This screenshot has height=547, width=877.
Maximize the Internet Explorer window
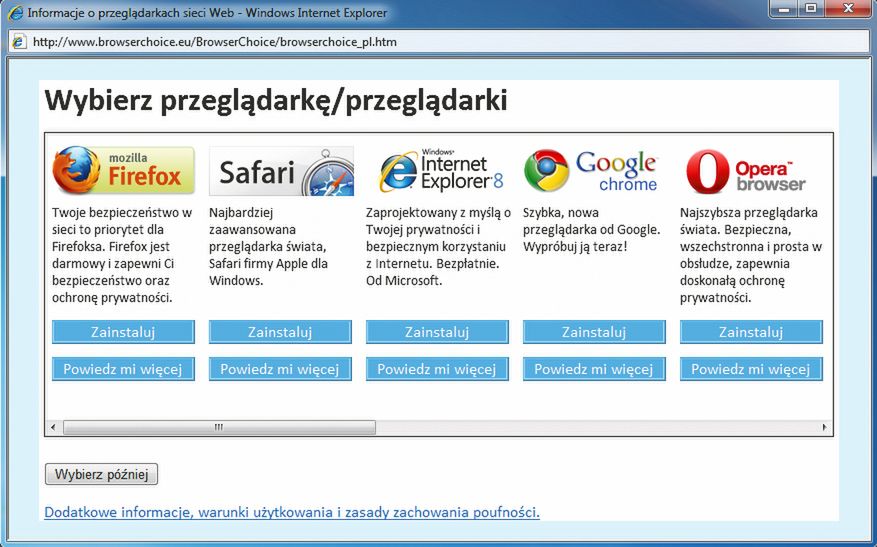tap(810, 9)
